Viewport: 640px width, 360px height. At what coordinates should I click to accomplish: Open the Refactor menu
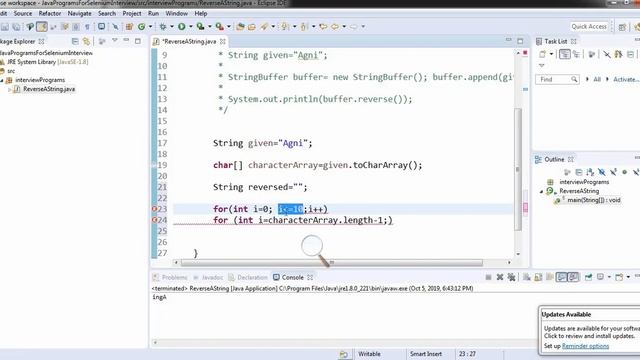(50, 13)
